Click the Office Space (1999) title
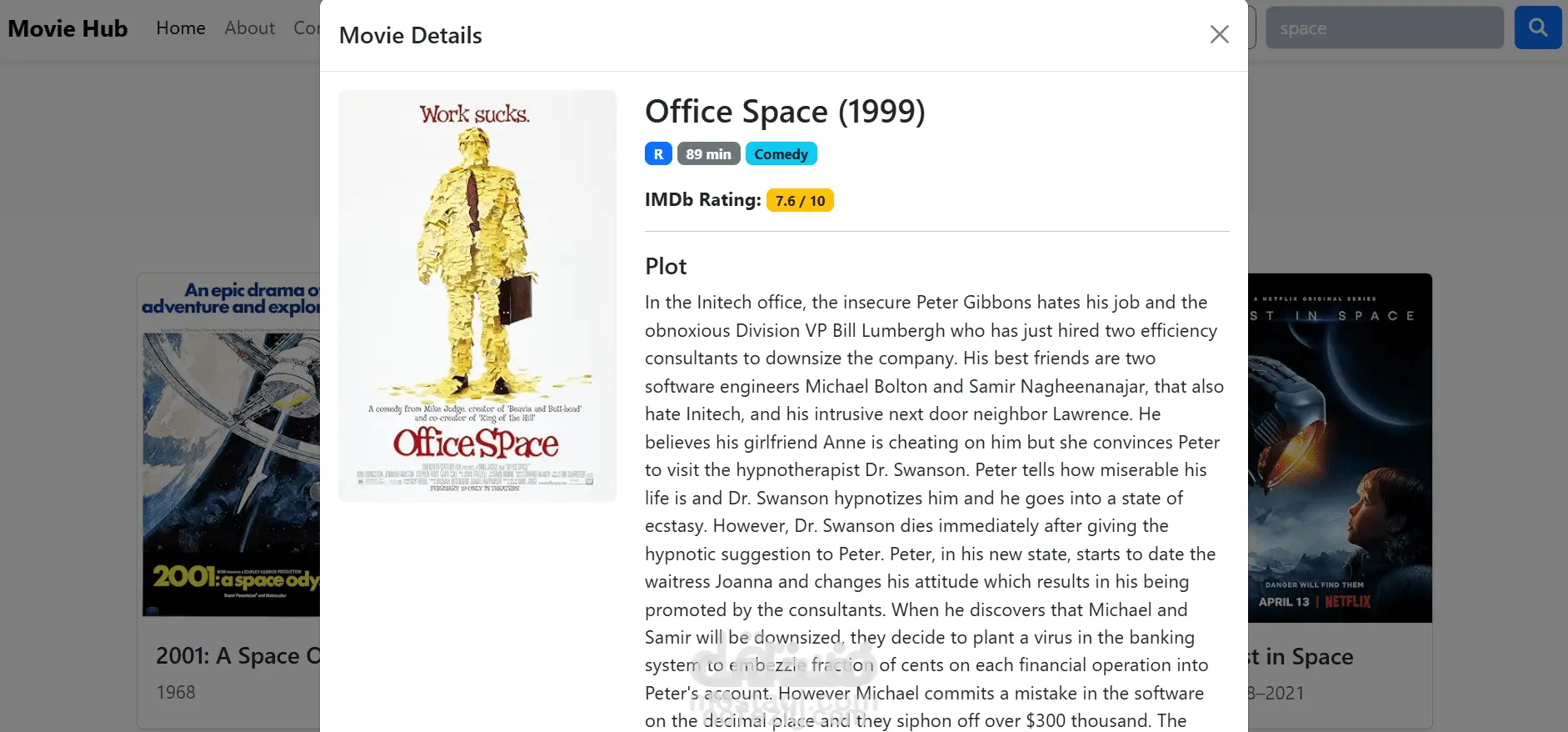This screenshot has height=732, width=1568. pos(785,112)
